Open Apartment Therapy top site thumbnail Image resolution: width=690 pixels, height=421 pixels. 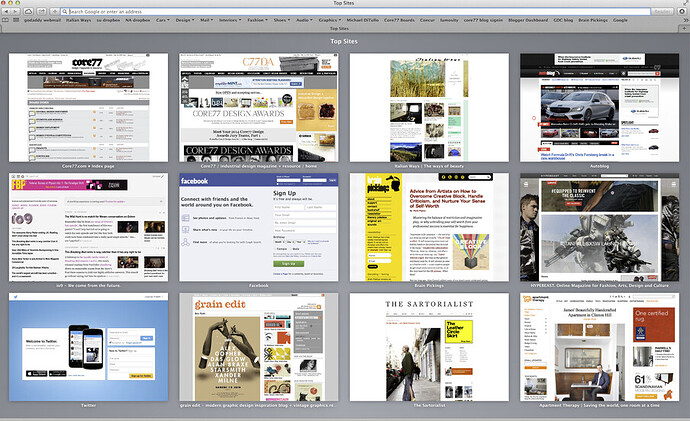599,347
